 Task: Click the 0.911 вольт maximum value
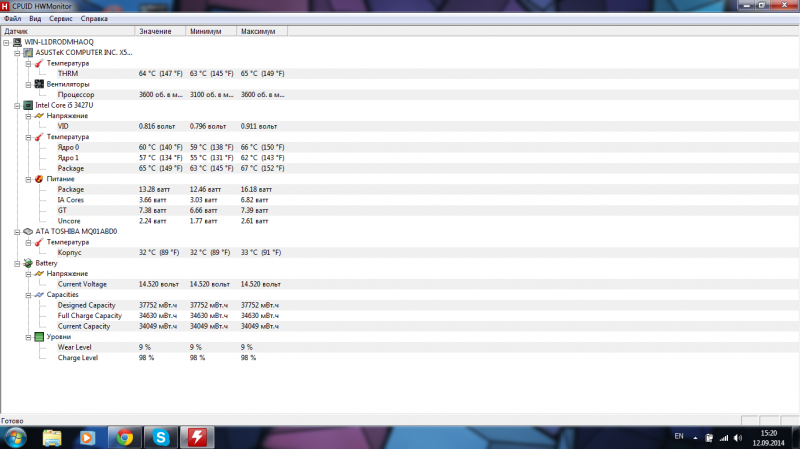point(259,126)
